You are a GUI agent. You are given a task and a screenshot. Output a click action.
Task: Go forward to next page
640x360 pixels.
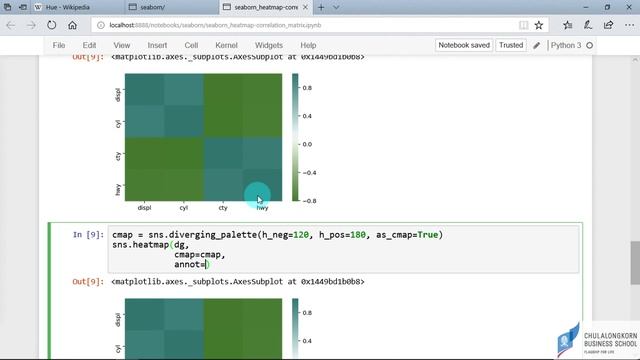[31, 25]
